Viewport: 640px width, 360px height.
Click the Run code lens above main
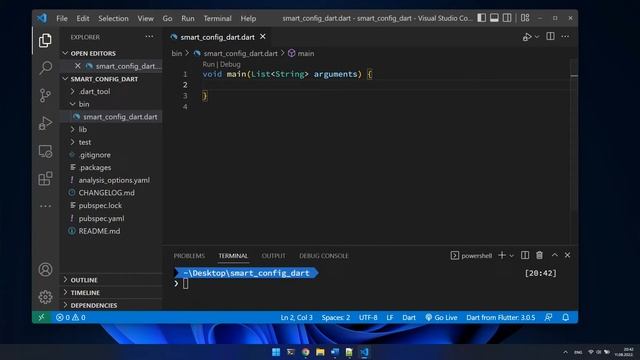pyautogui.click(x=208, y=64)
